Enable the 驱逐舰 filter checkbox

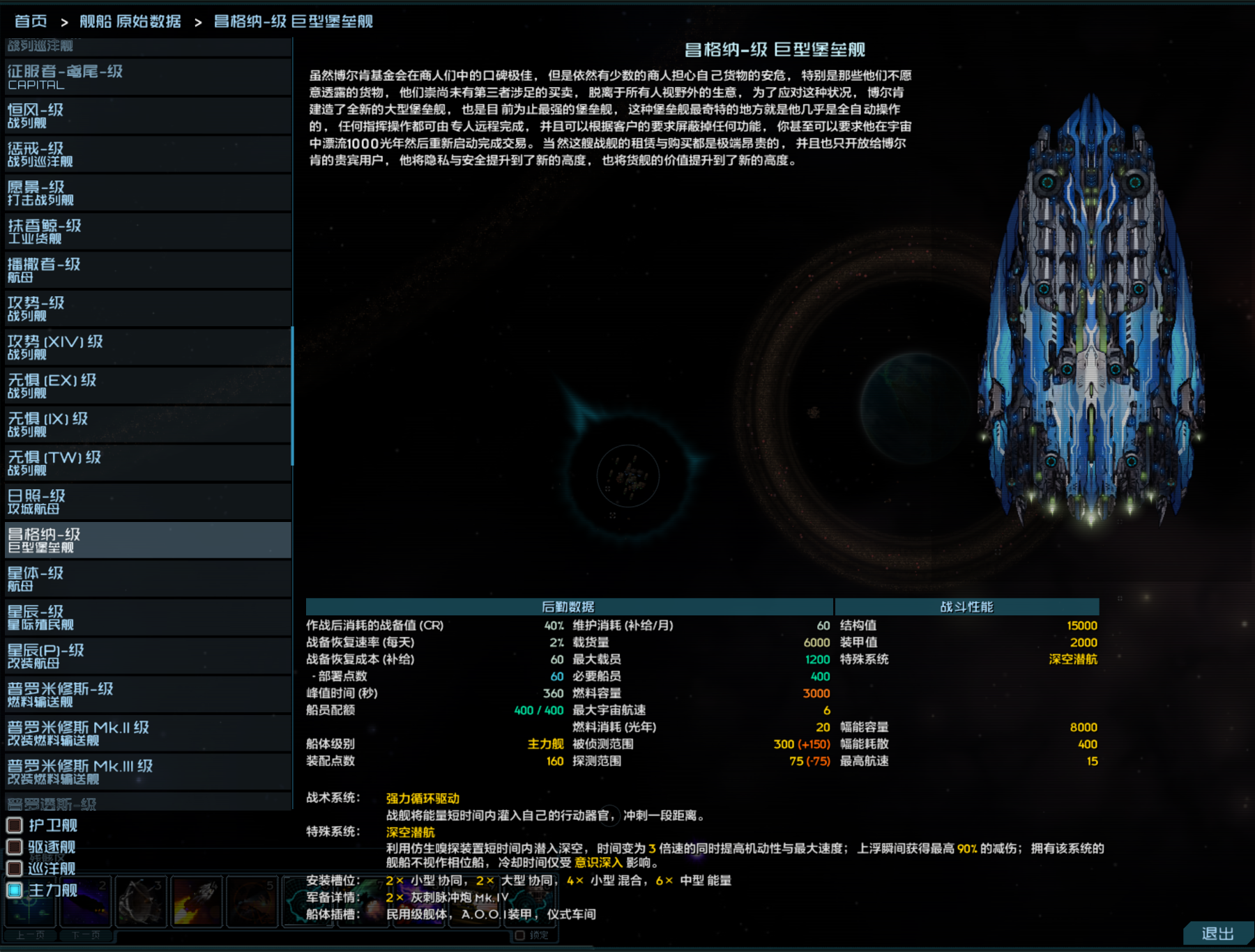[x=15, y=847]
